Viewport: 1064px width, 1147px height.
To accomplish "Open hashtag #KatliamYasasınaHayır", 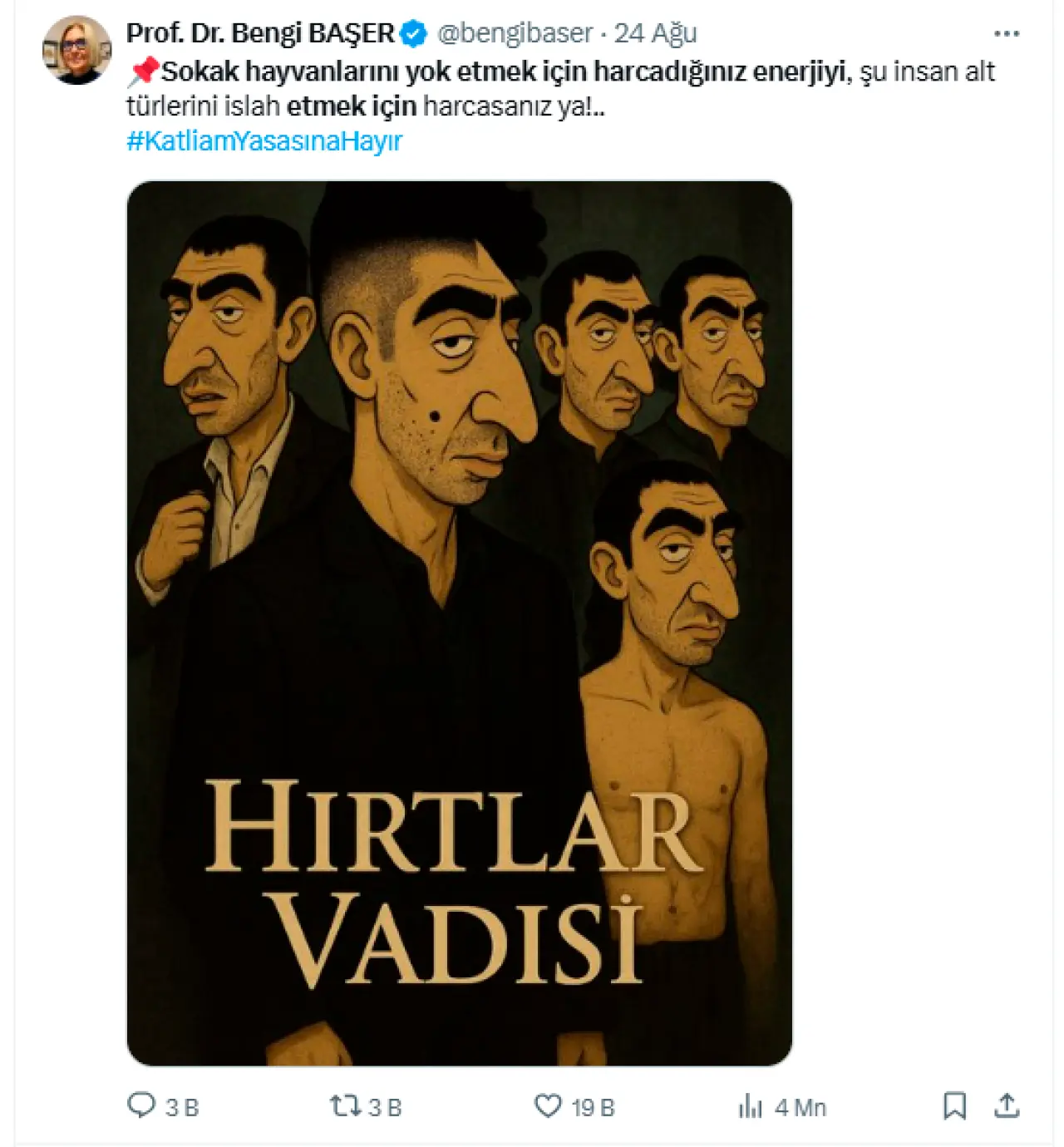I will coord(264,140).
